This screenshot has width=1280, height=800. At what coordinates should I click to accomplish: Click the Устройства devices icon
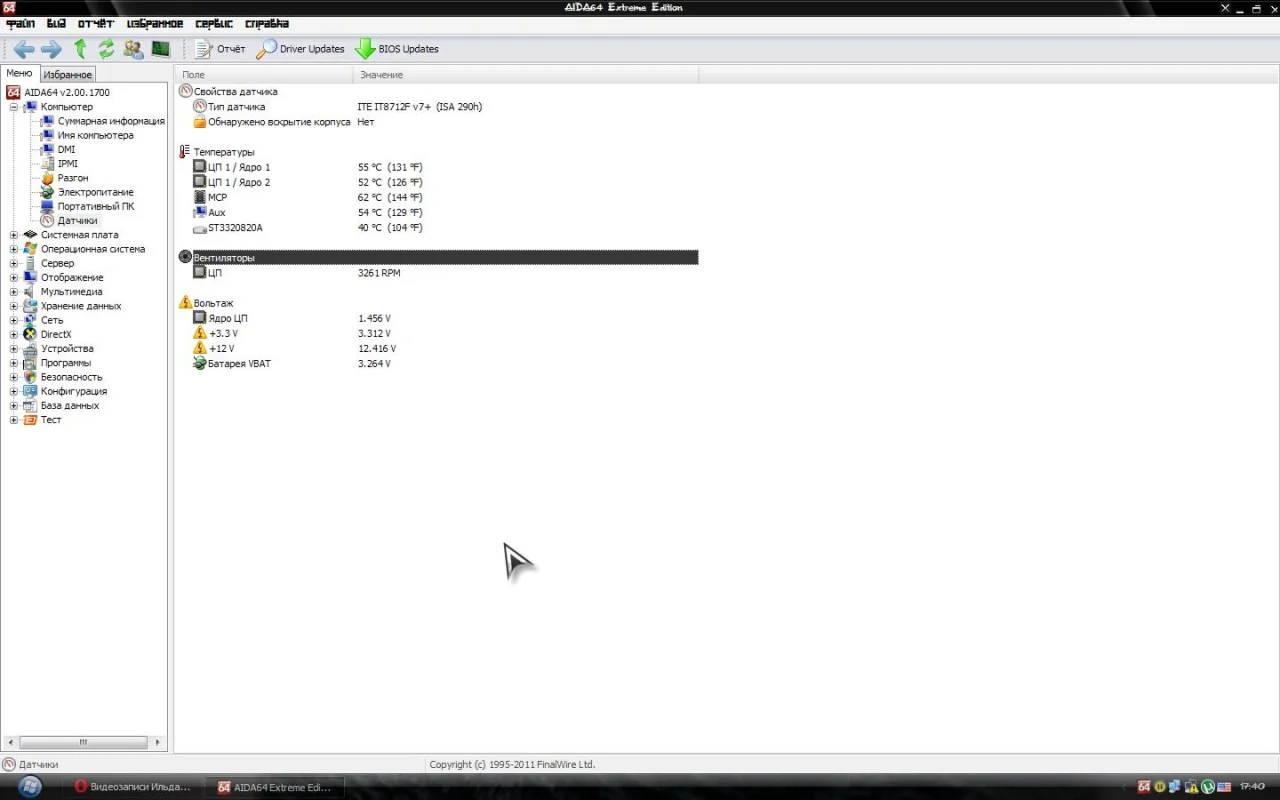coord(30,349)
